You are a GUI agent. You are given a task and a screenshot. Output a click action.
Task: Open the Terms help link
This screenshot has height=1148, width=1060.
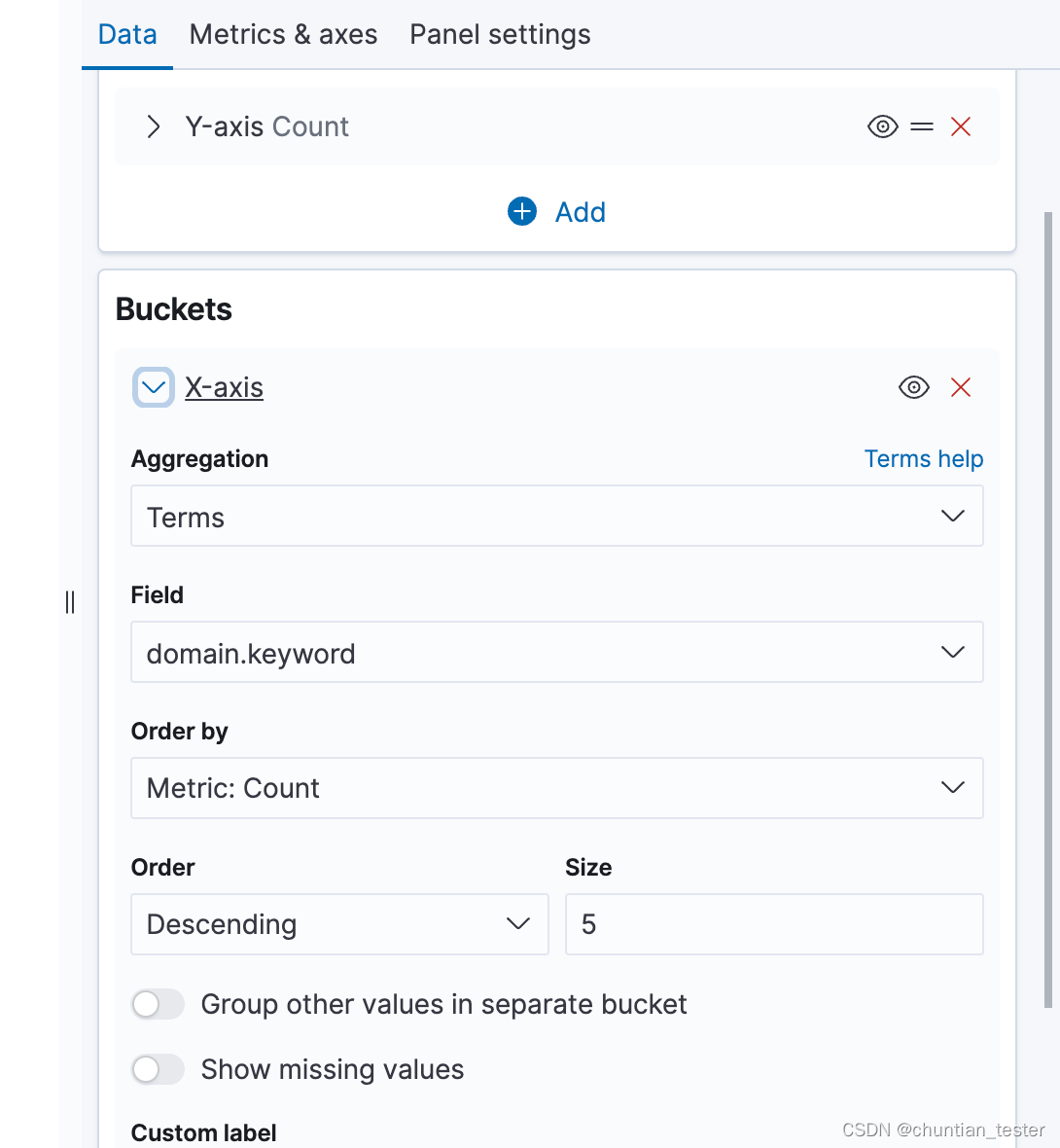coord(924,459)
